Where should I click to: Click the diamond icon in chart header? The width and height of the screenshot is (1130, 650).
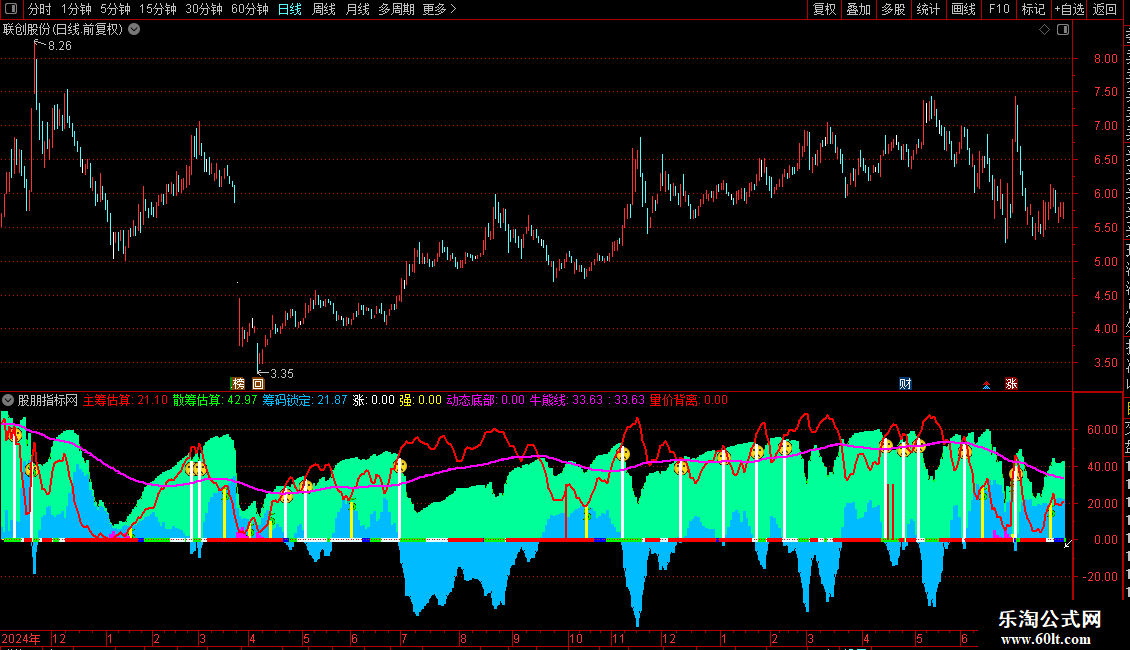click(1044, 30)
